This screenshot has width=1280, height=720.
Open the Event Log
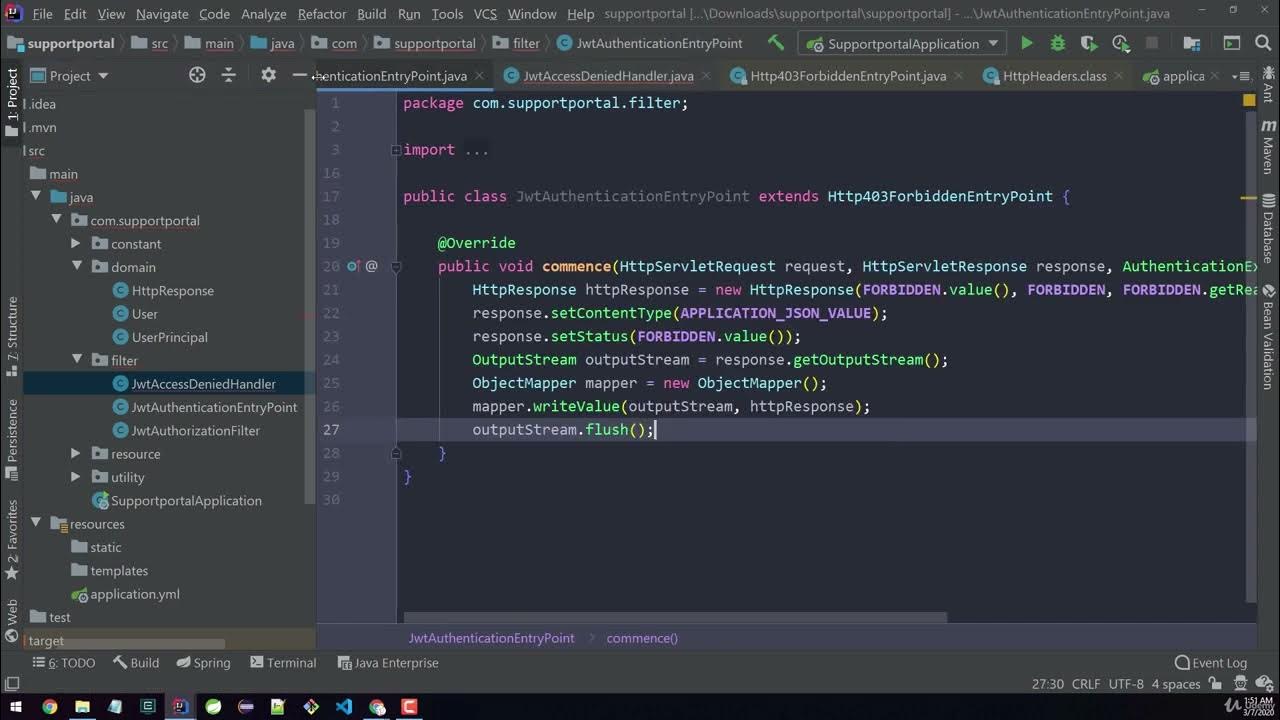[x=1211, y=662]
